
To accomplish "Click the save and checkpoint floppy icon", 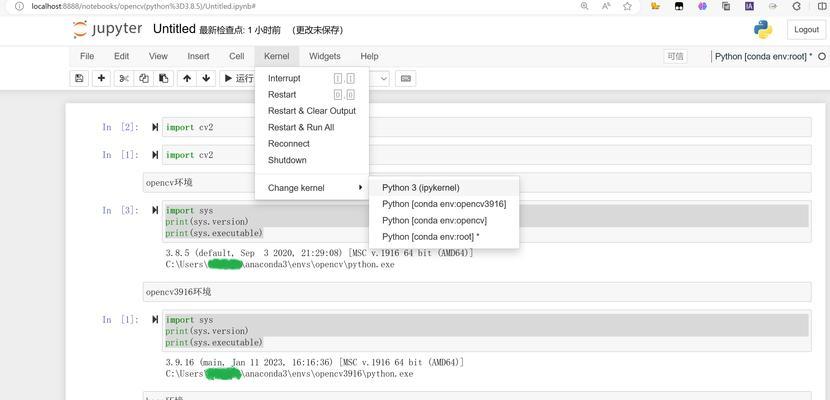I will coord(79,78).
